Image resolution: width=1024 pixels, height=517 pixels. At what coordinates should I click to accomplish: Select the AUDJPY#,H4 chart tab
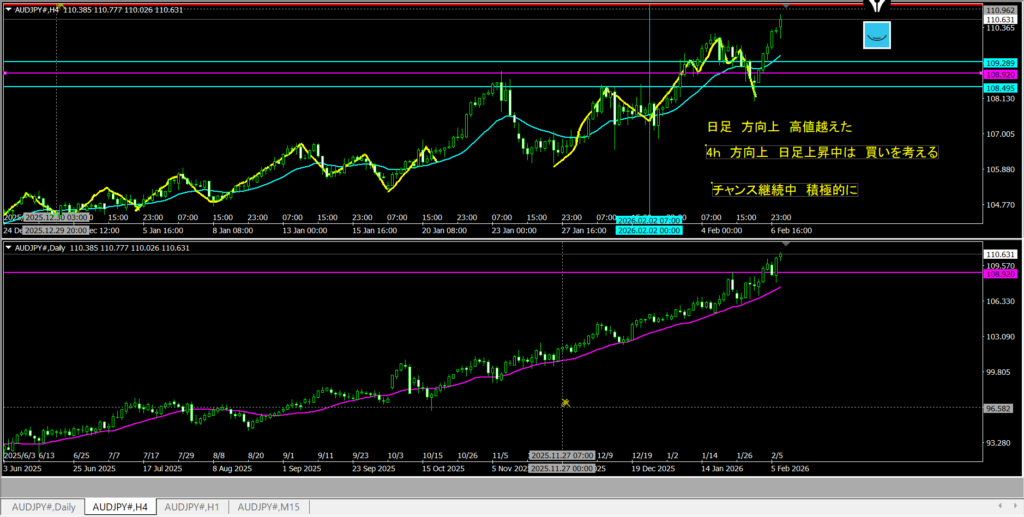tap(119, 507)
